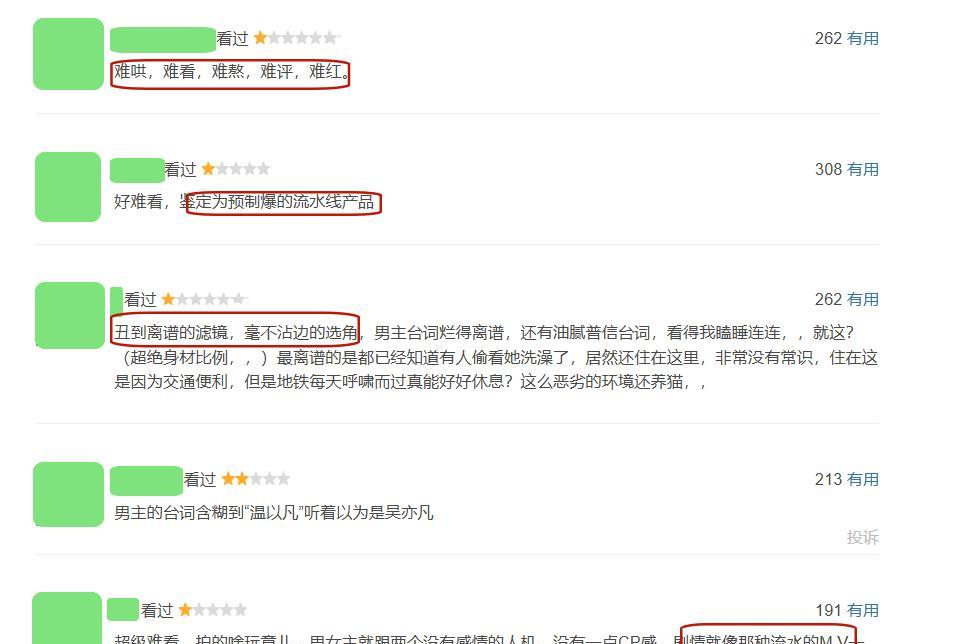The image size is (962, 644).
Task: Click the two-star rating icon
Action: tap(255, 478)
